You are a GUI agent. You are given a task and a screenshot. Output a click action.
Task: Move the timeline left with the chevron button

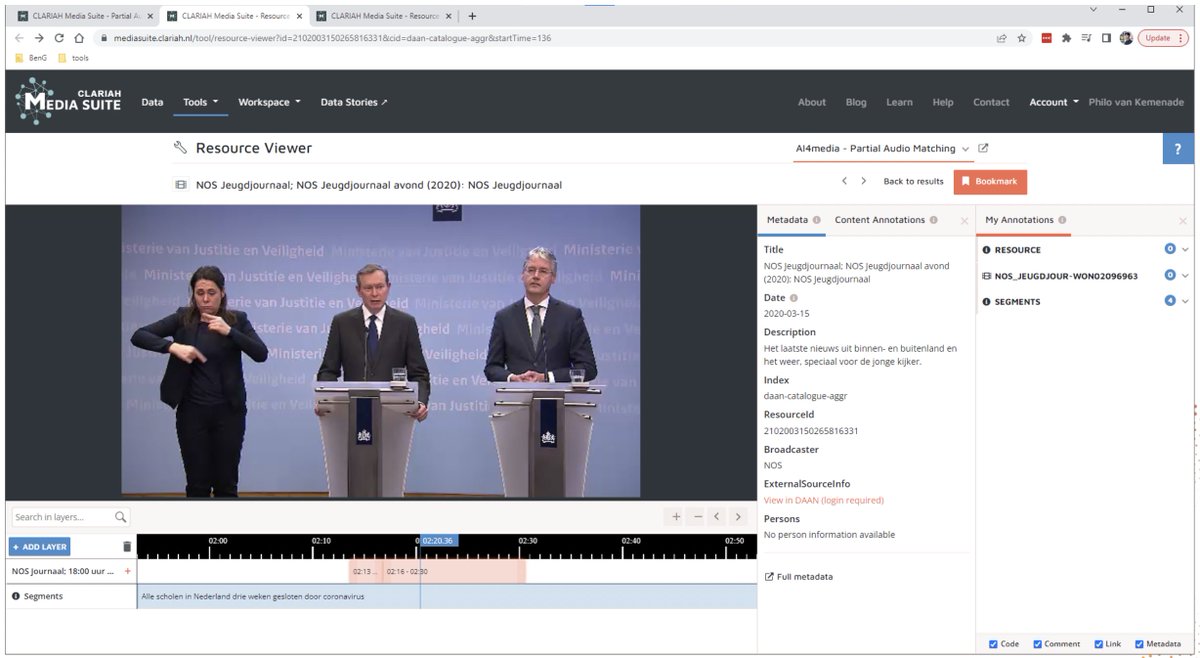717,517
